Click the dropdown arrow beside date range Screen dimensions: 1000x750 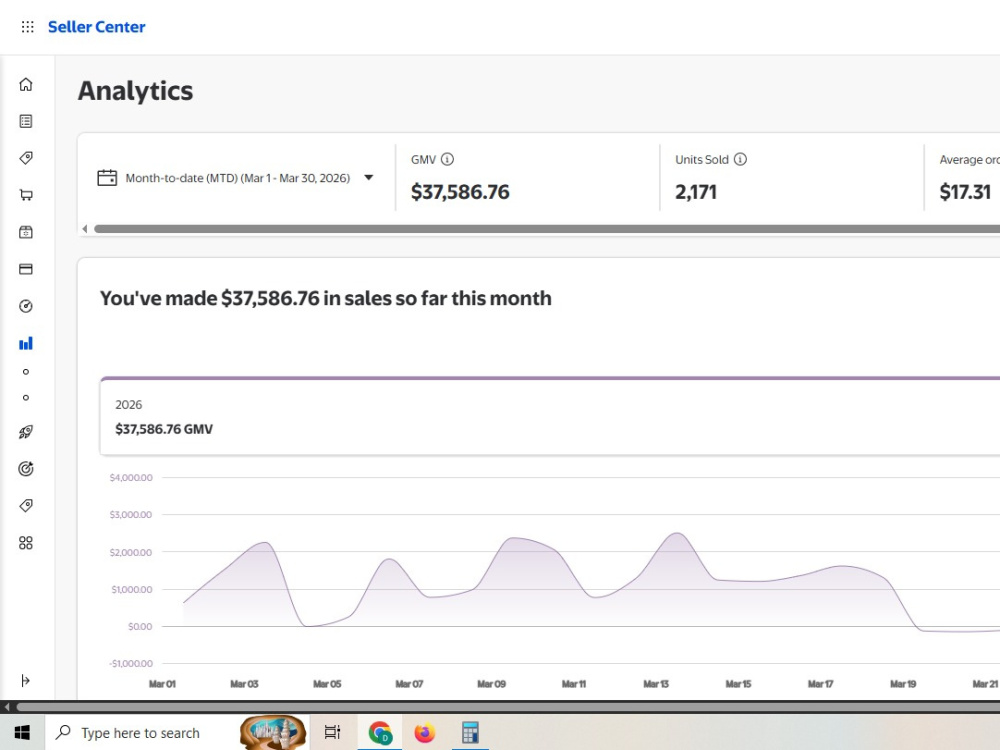[369, 178]
